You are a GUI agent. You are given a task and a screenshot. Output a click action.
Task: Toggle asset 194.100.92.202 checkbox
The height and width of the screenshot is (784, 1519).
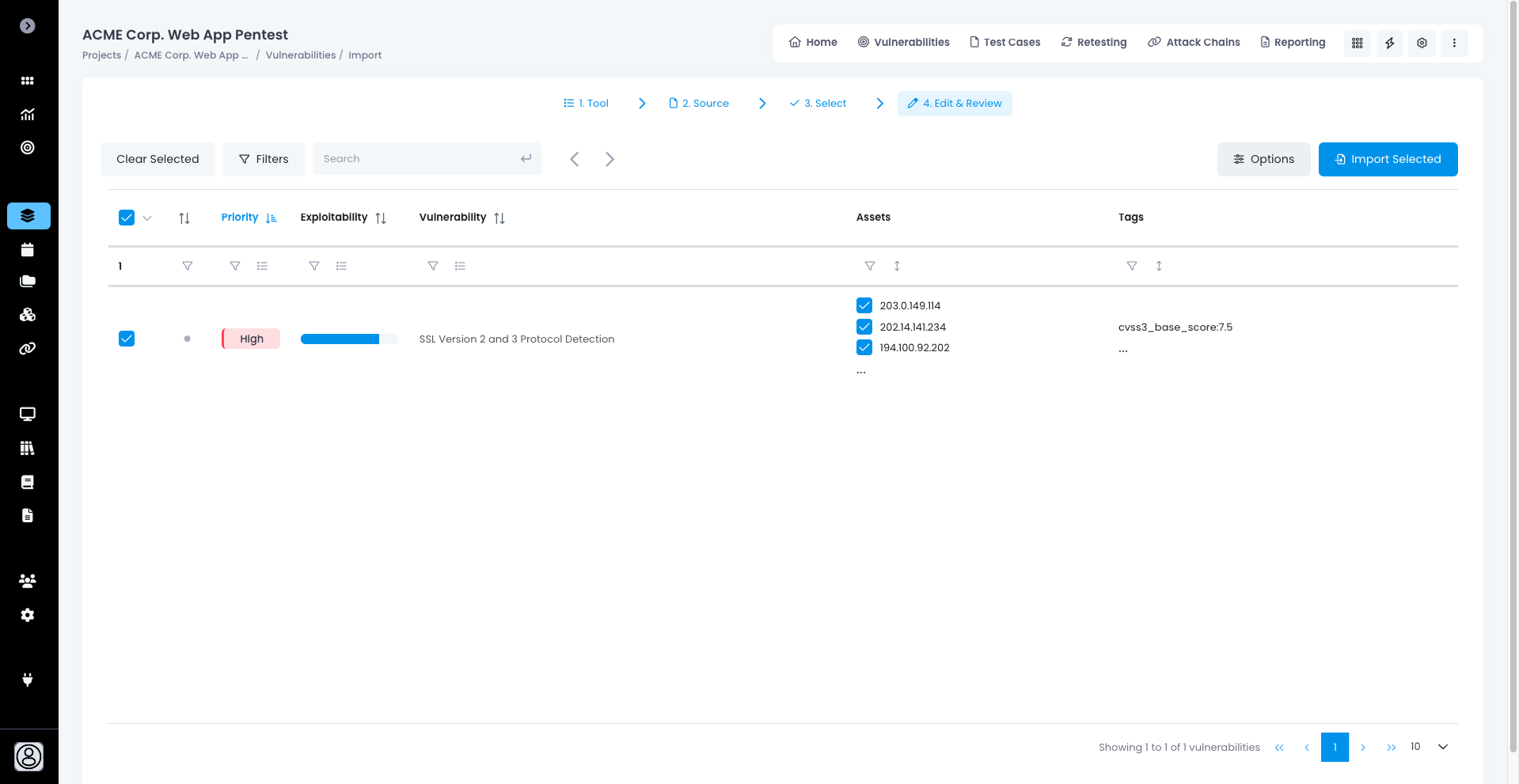point(864,347)
